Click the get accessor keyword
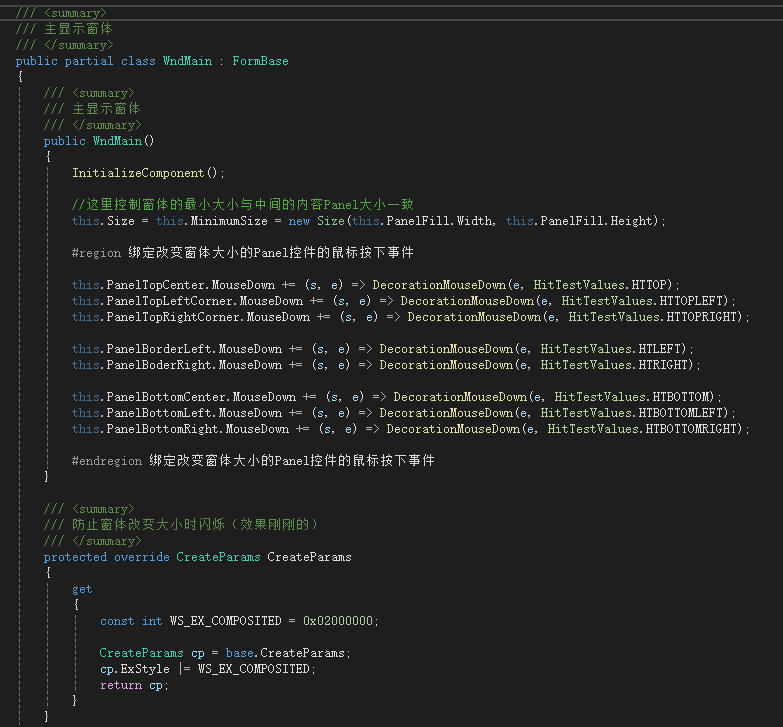This screenshot has height=727, width=783. [x=82, y=589]
